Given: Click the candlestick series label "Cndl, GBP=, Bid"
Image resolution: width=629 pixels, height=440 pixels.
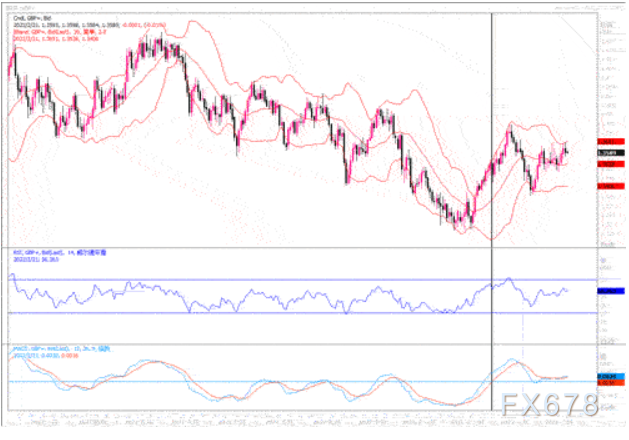Looking at the screenshot, I should click(32, 18).
